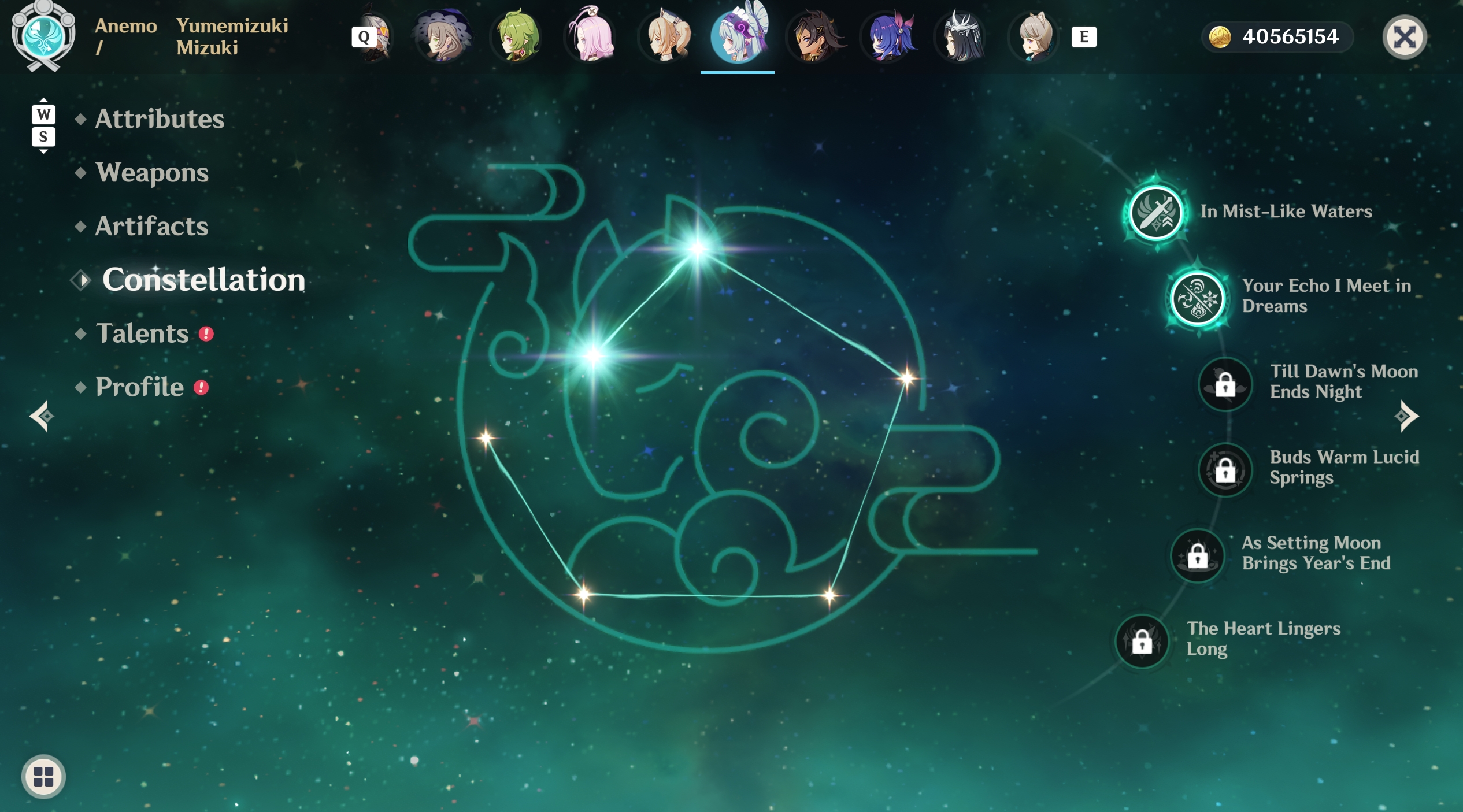
Task: Select locked As Setting Moon Brings Year's End
Action: pos(1197,556)
